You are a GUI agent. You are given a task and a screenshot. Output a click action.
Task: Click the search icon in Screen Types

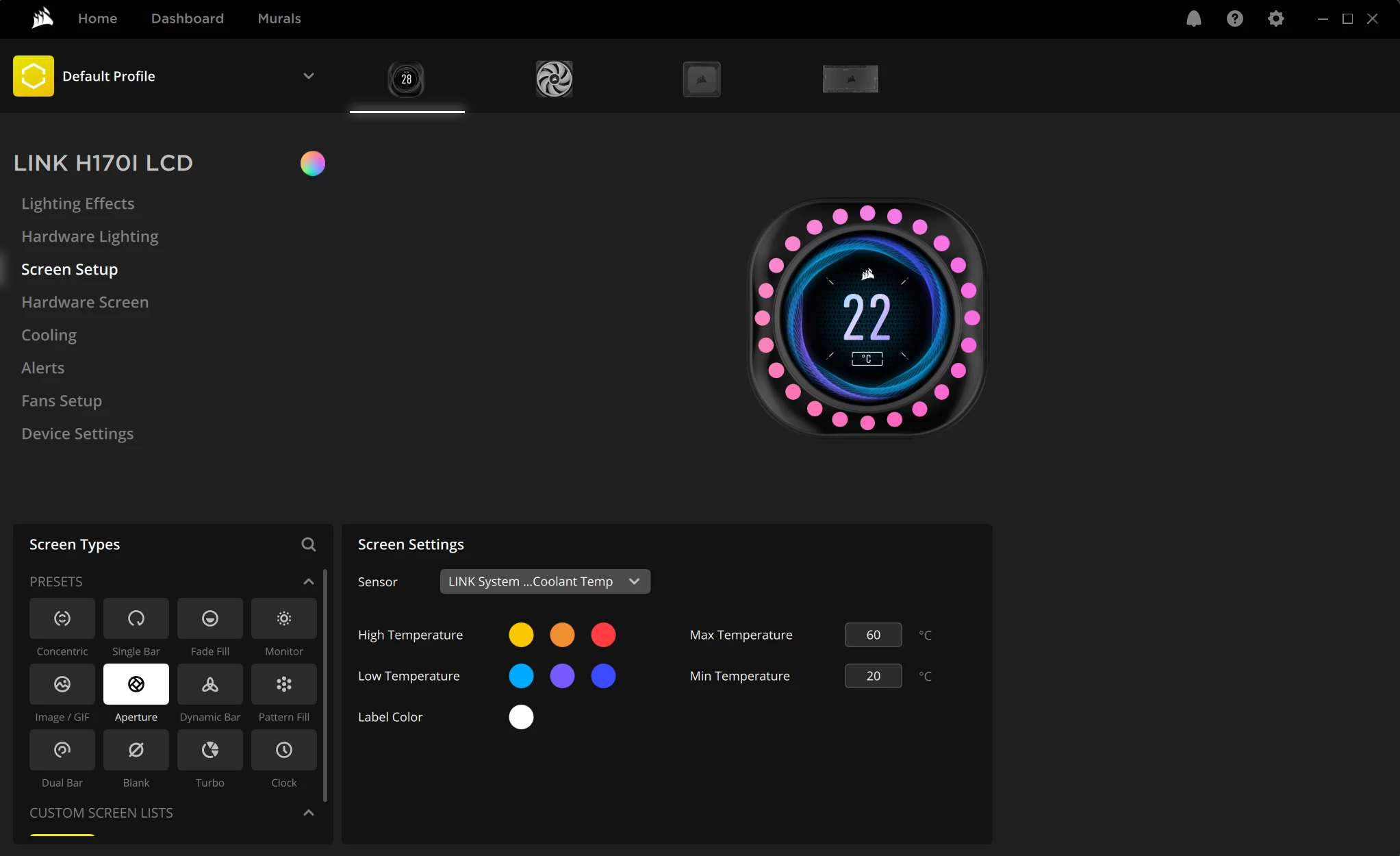(309, 544)
